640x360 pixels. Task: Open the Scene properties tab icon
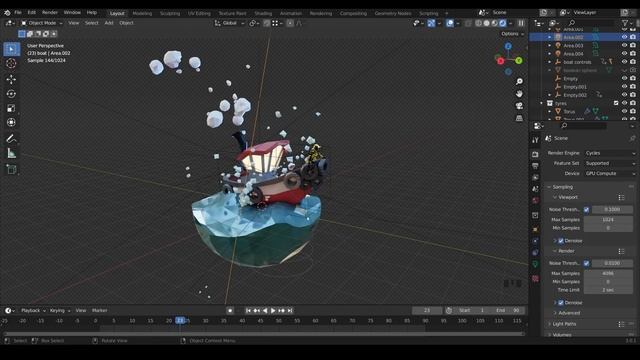(536, 189)
